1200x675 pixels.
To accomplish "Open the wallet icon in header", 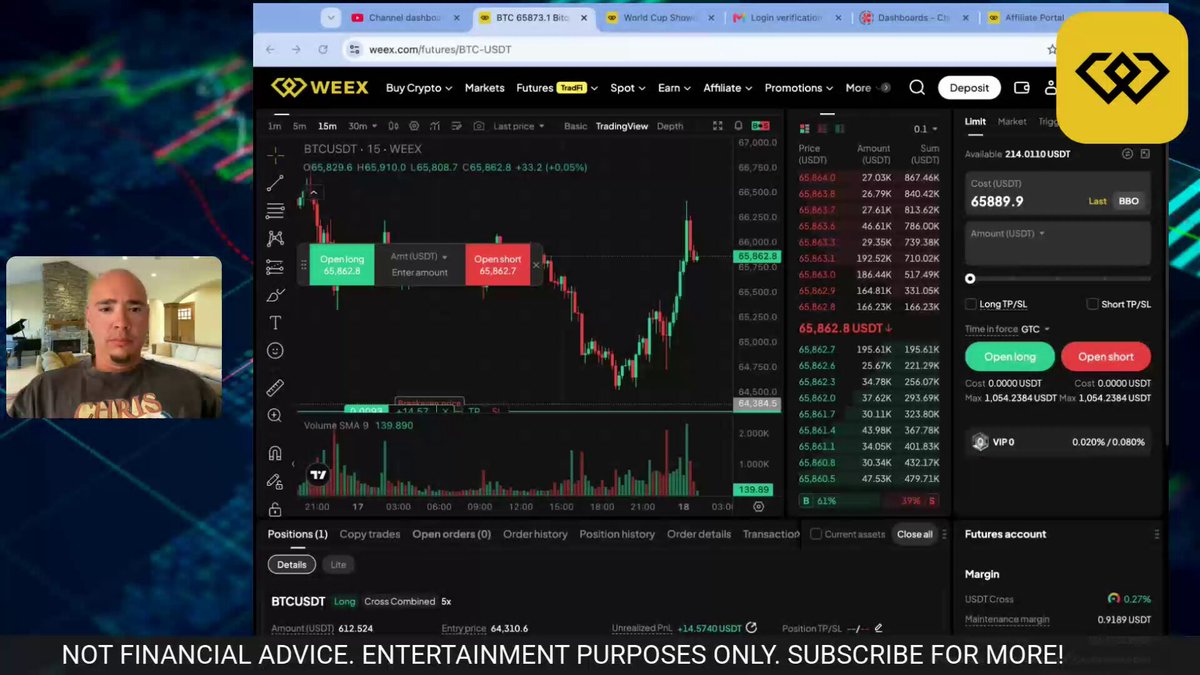I will point(1022,88).
